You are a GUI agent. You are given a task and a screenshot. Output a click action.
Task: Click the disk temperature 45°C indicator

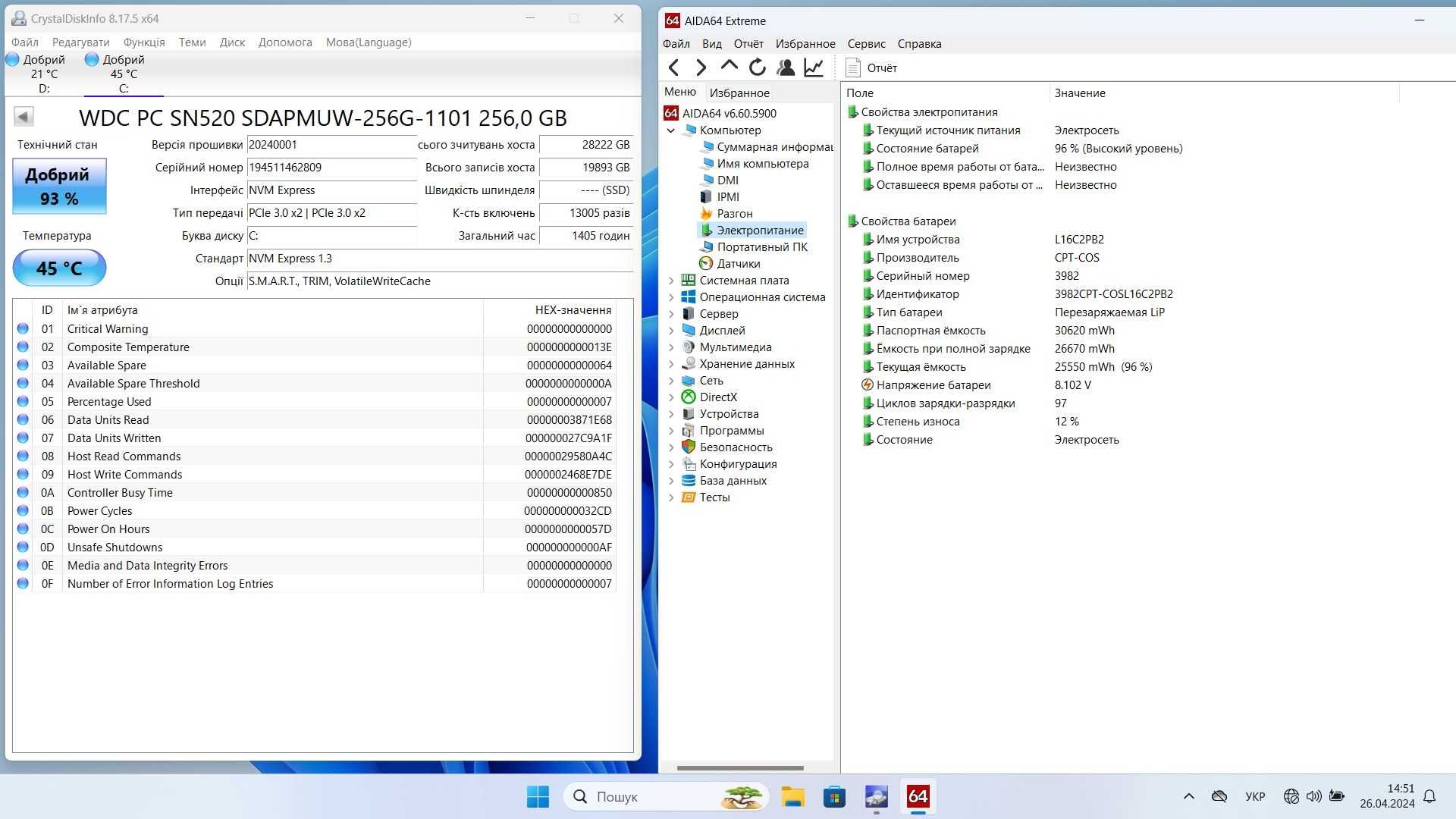(57, 267)
